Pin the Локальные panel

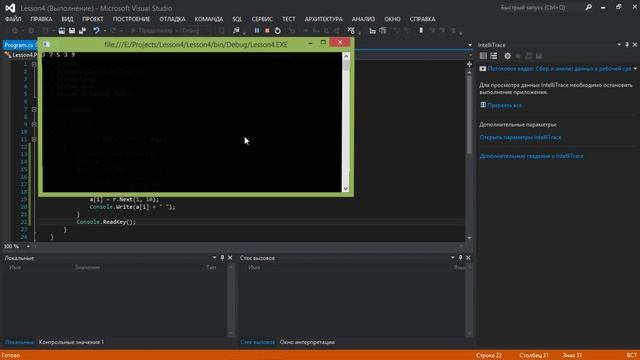[x=222, y=258]
